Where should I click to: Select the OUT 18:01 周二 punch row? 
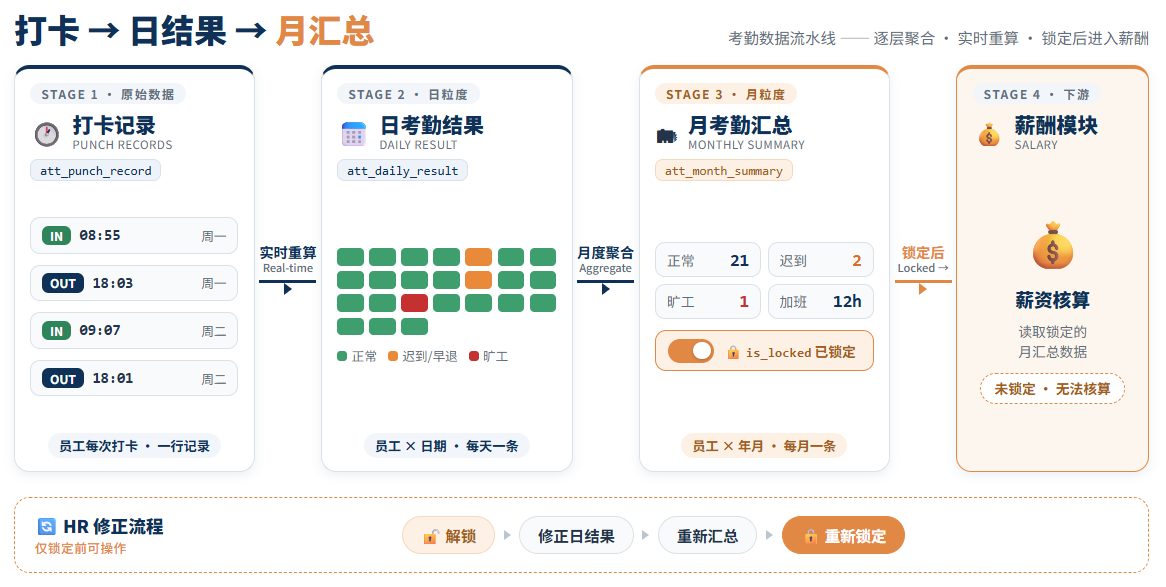(x=134, y=379)
